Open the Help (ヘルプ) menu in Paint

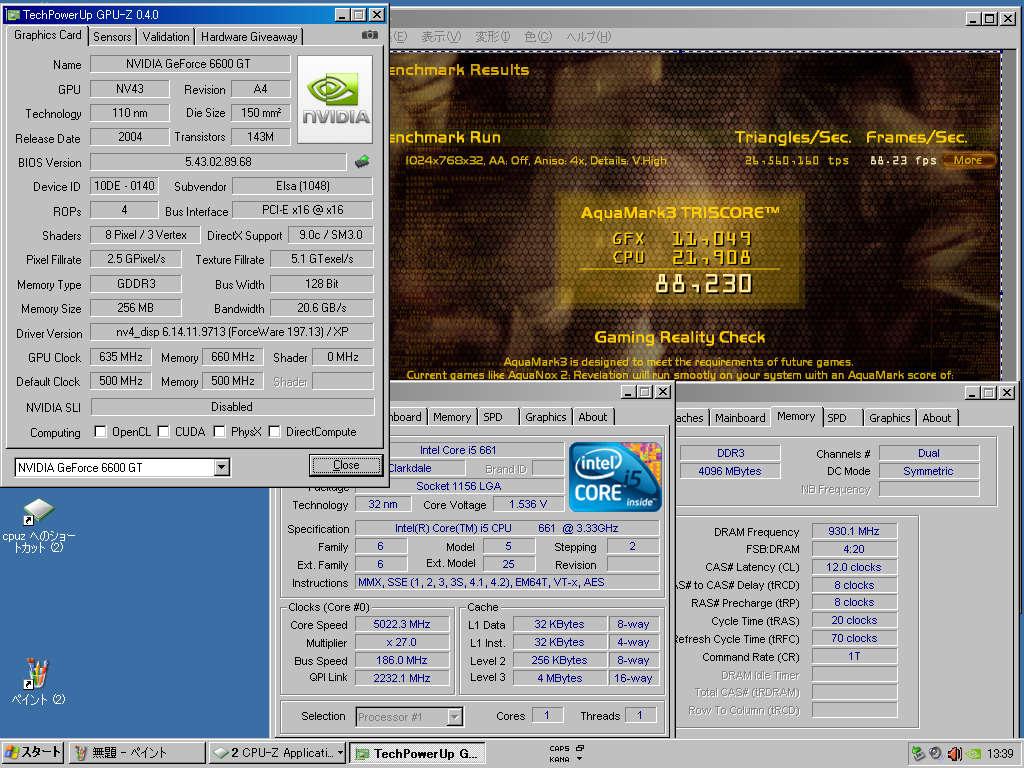[588, 37]
